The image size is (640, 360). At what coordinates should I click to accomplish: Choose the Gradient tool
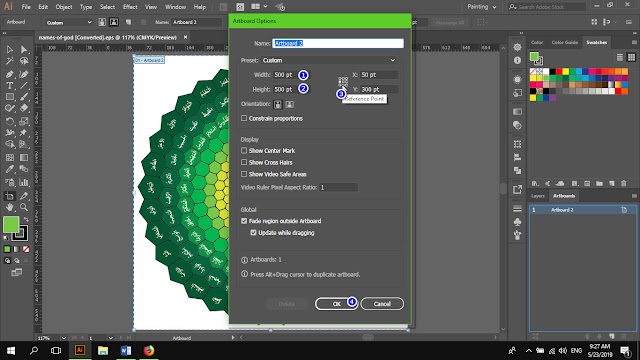tap(24, 158)
